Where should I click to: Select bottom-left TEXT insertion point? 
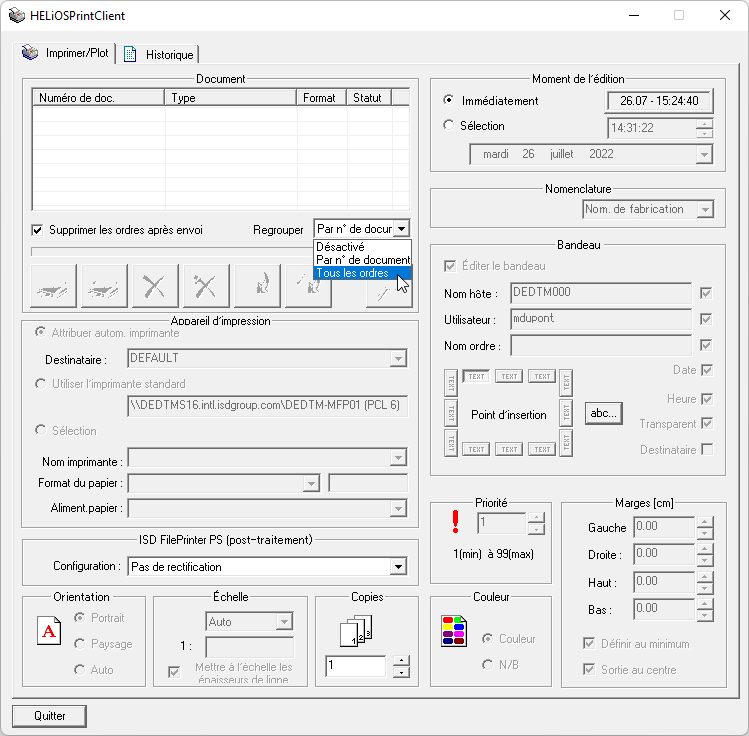[476, 449]
